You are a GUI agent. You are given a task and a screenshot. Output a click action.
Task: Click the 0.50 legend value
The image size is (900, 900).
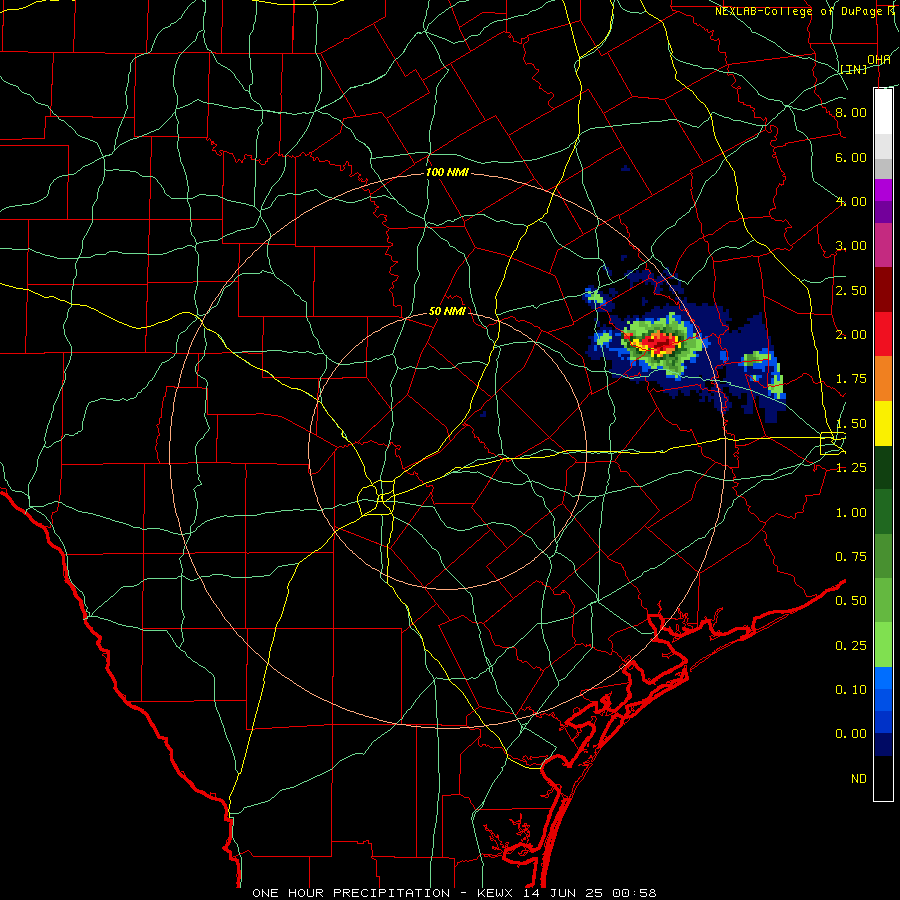[x=851, y=601]
